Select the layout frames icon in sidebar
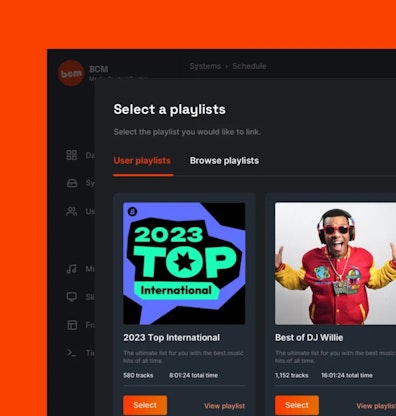This screenshot has height=416, width=396. click(x=72, y=325)
